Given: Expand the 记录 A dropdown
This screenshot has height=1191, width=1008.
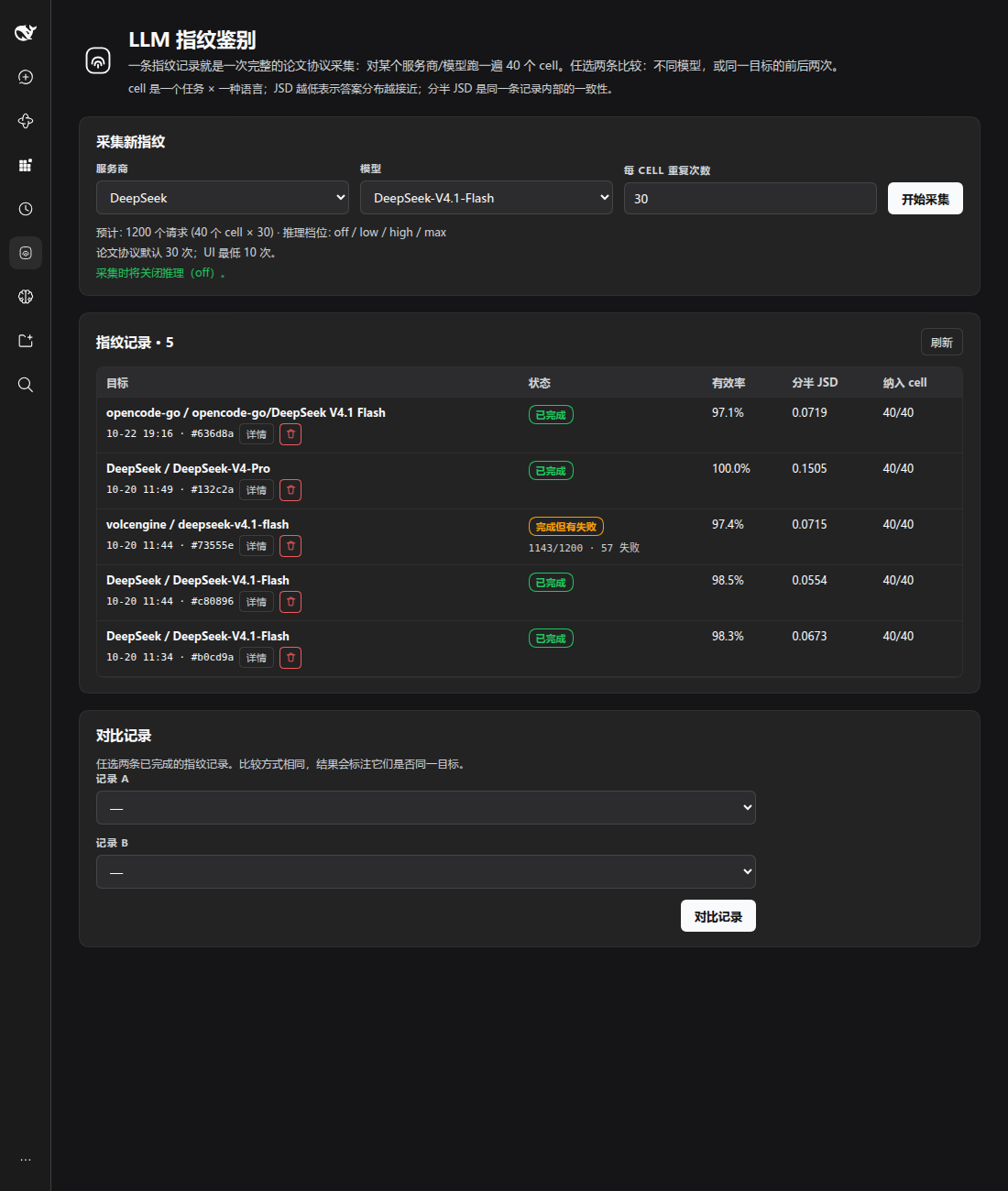Looking at the screenshot, I should [426, 807].
